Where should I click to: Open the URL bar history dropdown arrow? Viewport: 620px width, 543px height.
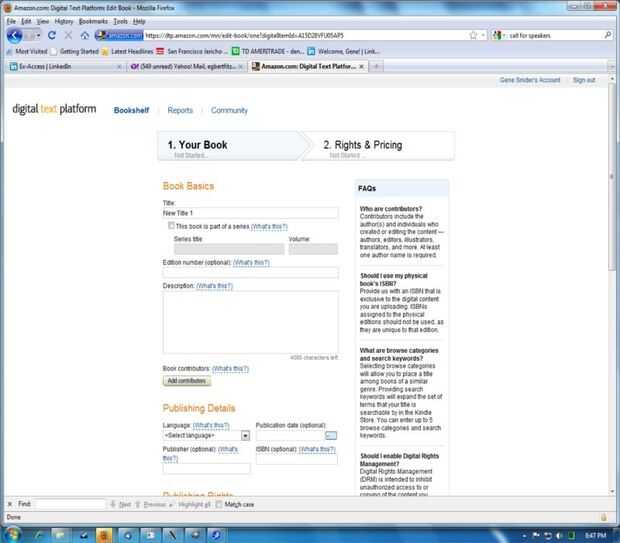point(483,36)
